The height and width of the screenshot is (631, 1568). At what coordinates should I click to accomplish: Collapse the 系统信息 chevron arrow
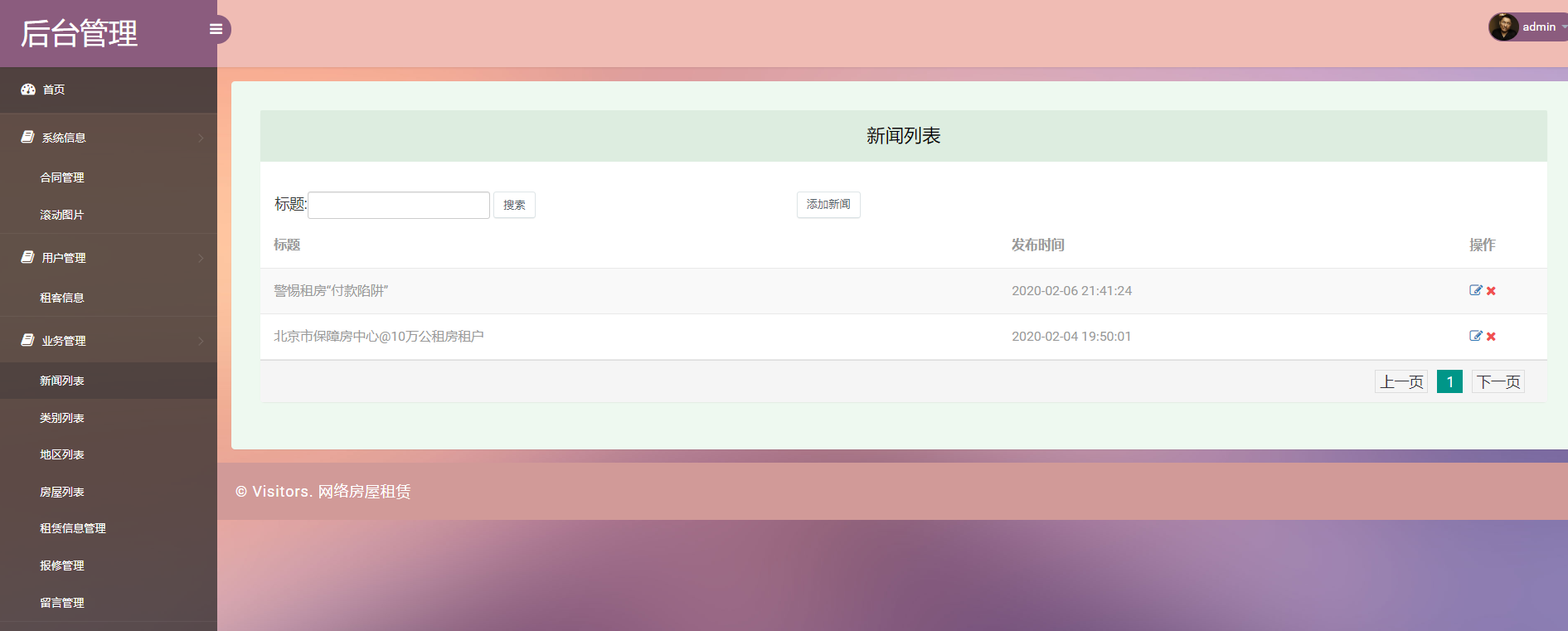click(201, 138)
